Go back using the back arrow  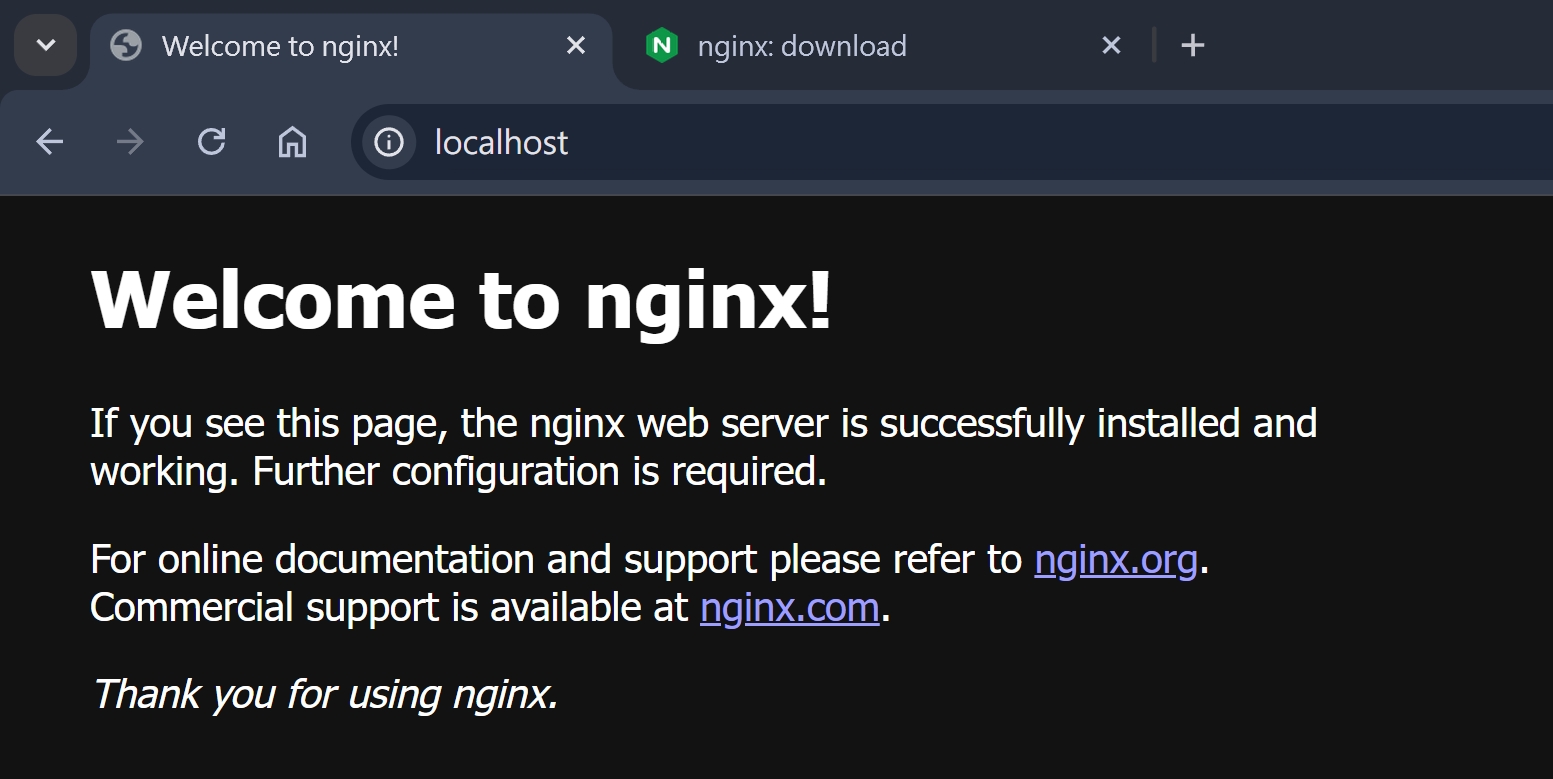coord(50,142)
